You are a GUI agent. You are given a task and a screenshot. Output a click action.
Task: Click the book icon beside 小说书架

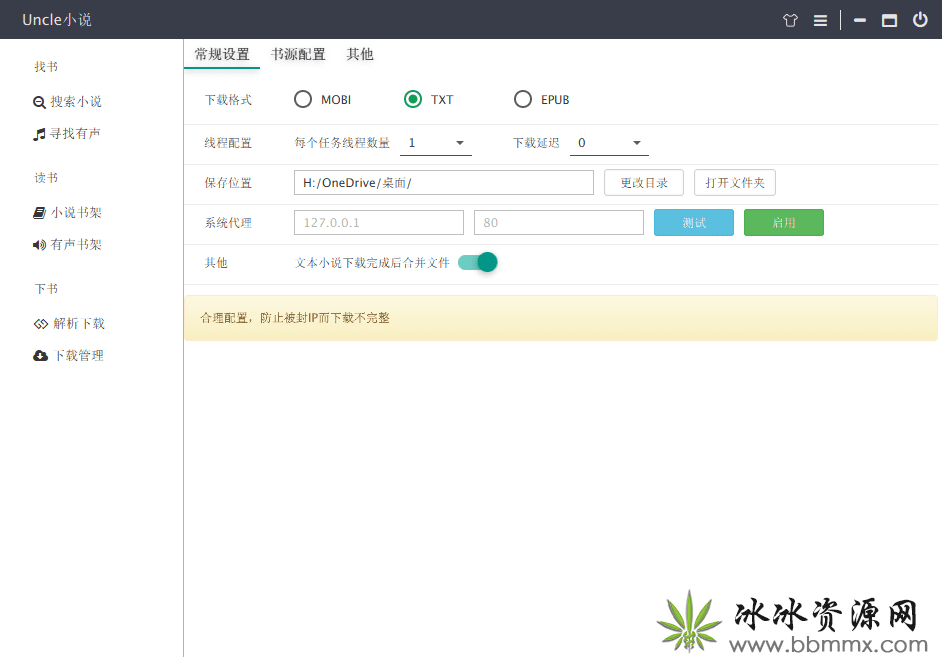pyautogui.click(x=39, y=213)
